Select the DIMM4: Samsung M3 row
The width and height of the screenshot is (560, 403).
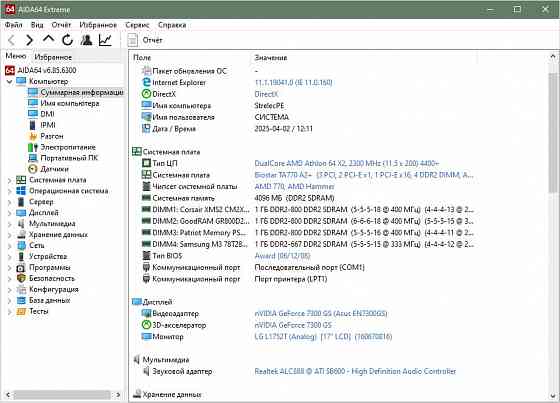coord(307,244)
